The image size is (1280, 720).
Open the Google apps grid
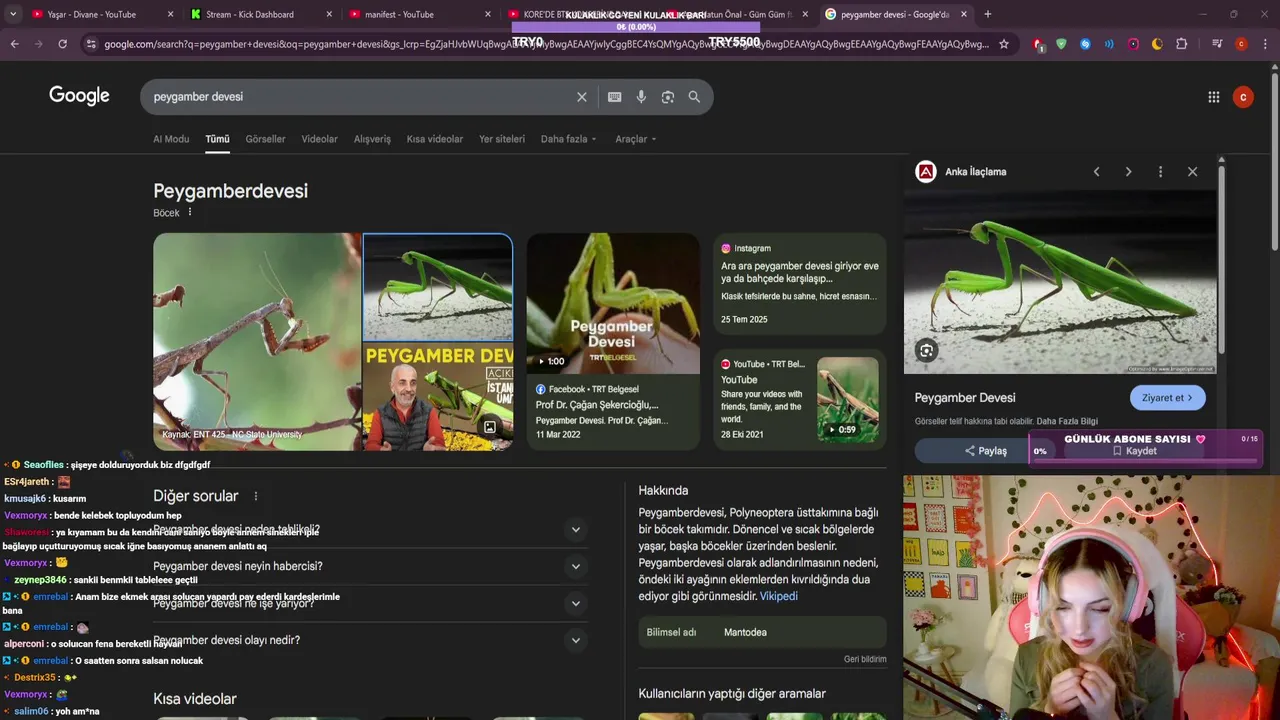click(1214, 97)
